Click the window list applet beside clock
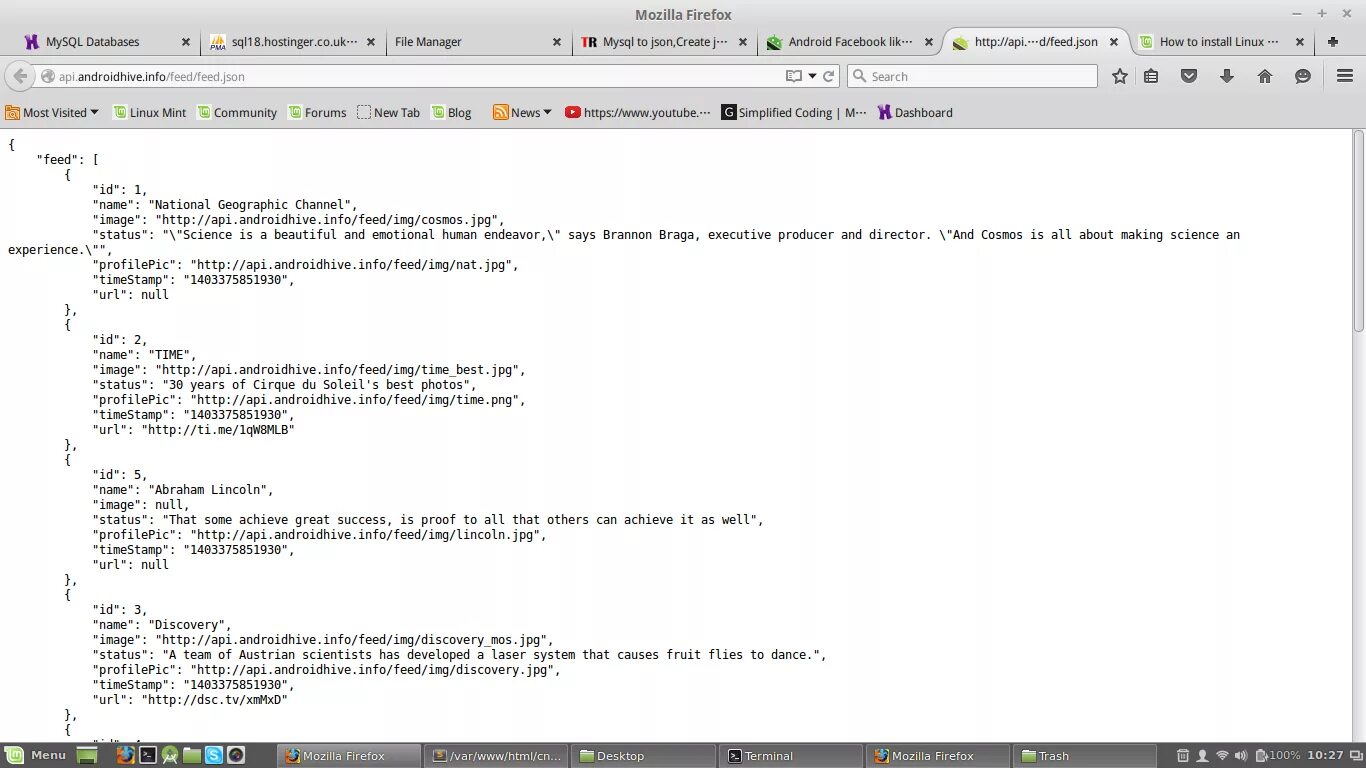Screen dimensions: 1366x768 (1355, 756)
